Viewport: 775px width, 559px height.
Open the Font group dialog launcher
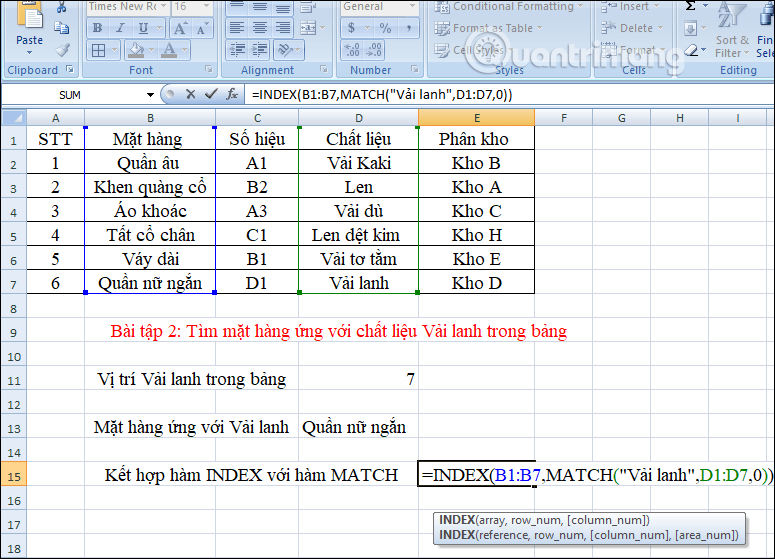click(x=209, y=70)
